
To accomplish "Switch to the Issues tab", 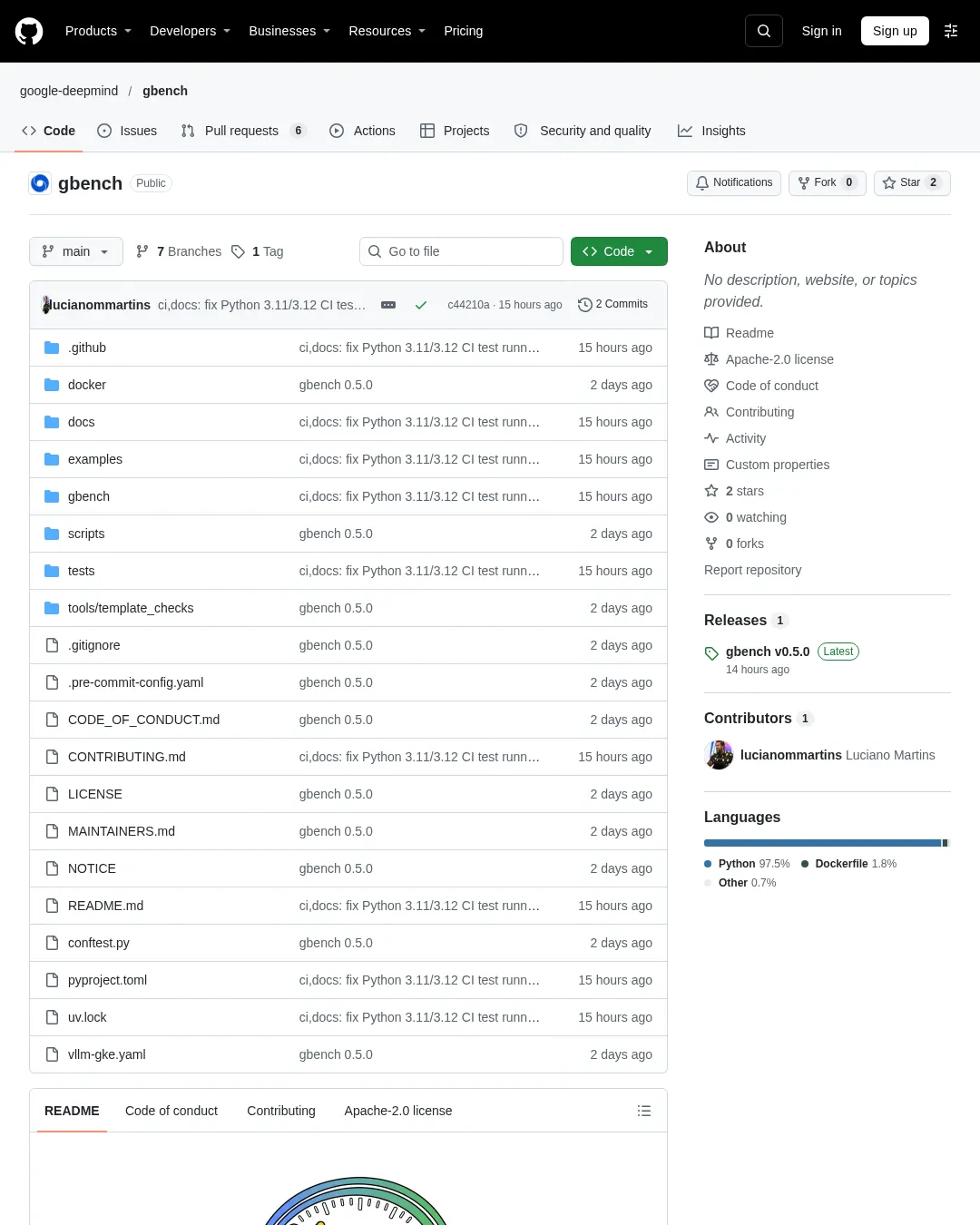I will click(x=127, y=131).
